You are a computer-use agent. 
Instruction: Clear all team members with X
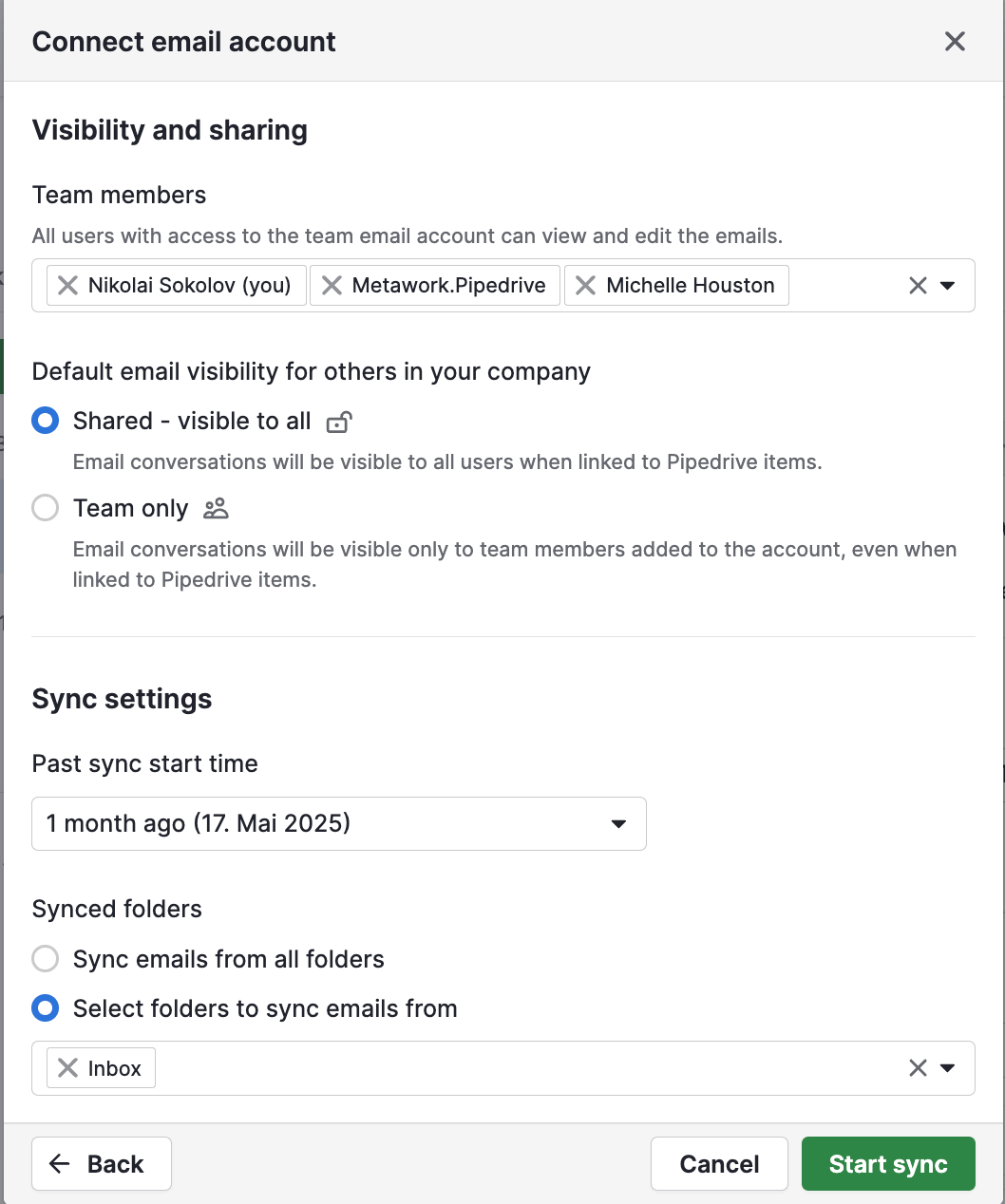(918, 286)
